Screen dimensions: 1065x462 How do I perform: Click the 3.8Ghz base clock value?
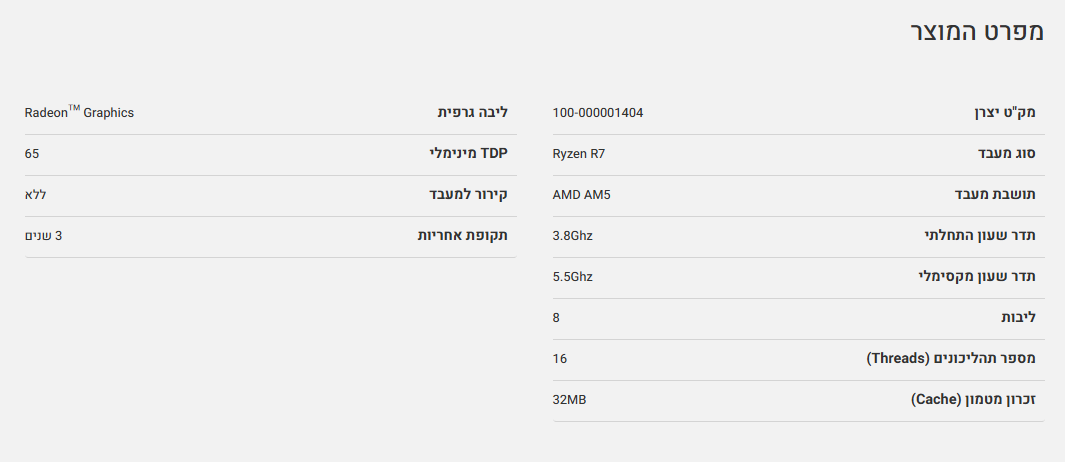pos(573,236)
